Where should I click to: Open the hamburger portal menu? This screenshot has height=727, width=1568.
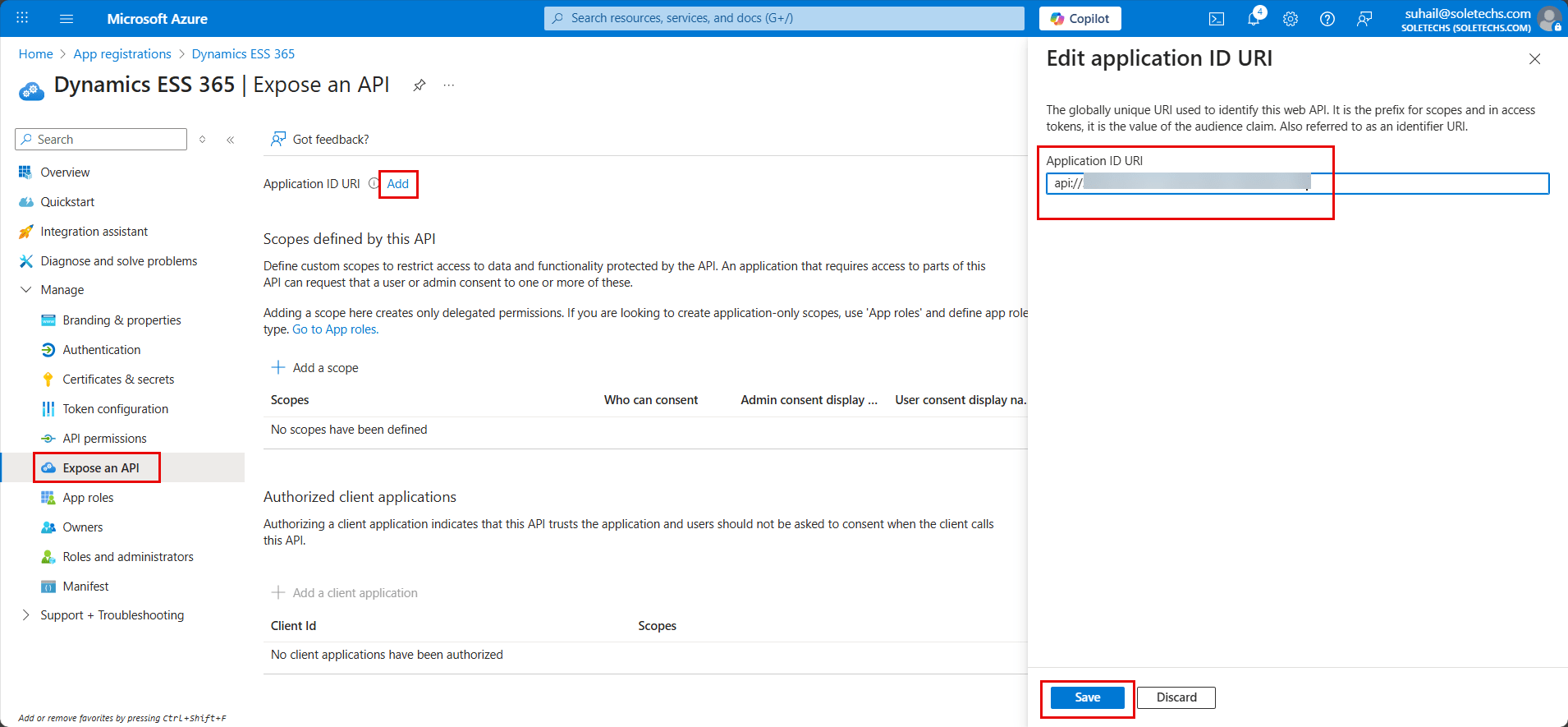(x=66, y=18)
